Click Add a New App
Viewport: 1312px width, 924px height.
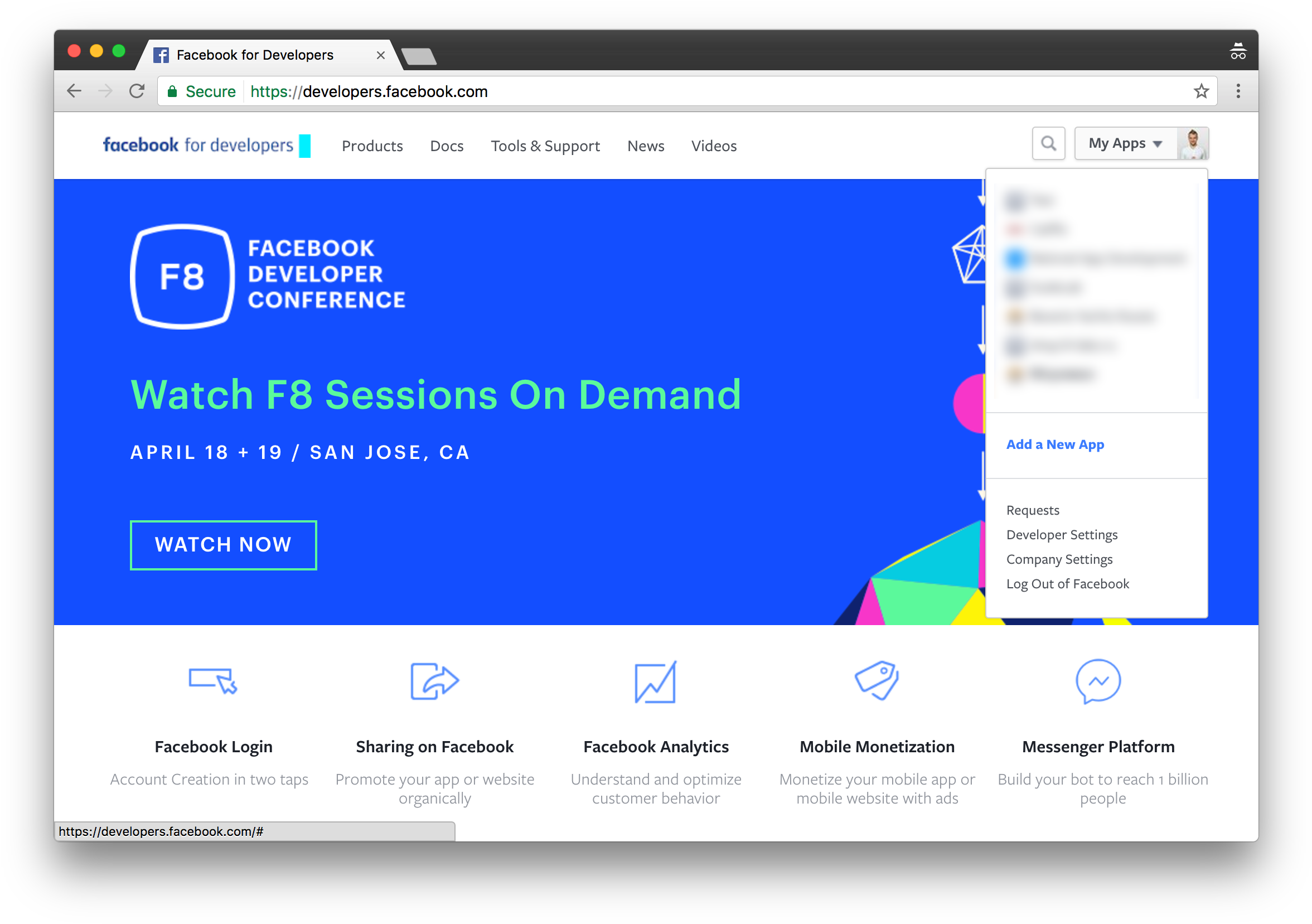[x=1055, y=444]
